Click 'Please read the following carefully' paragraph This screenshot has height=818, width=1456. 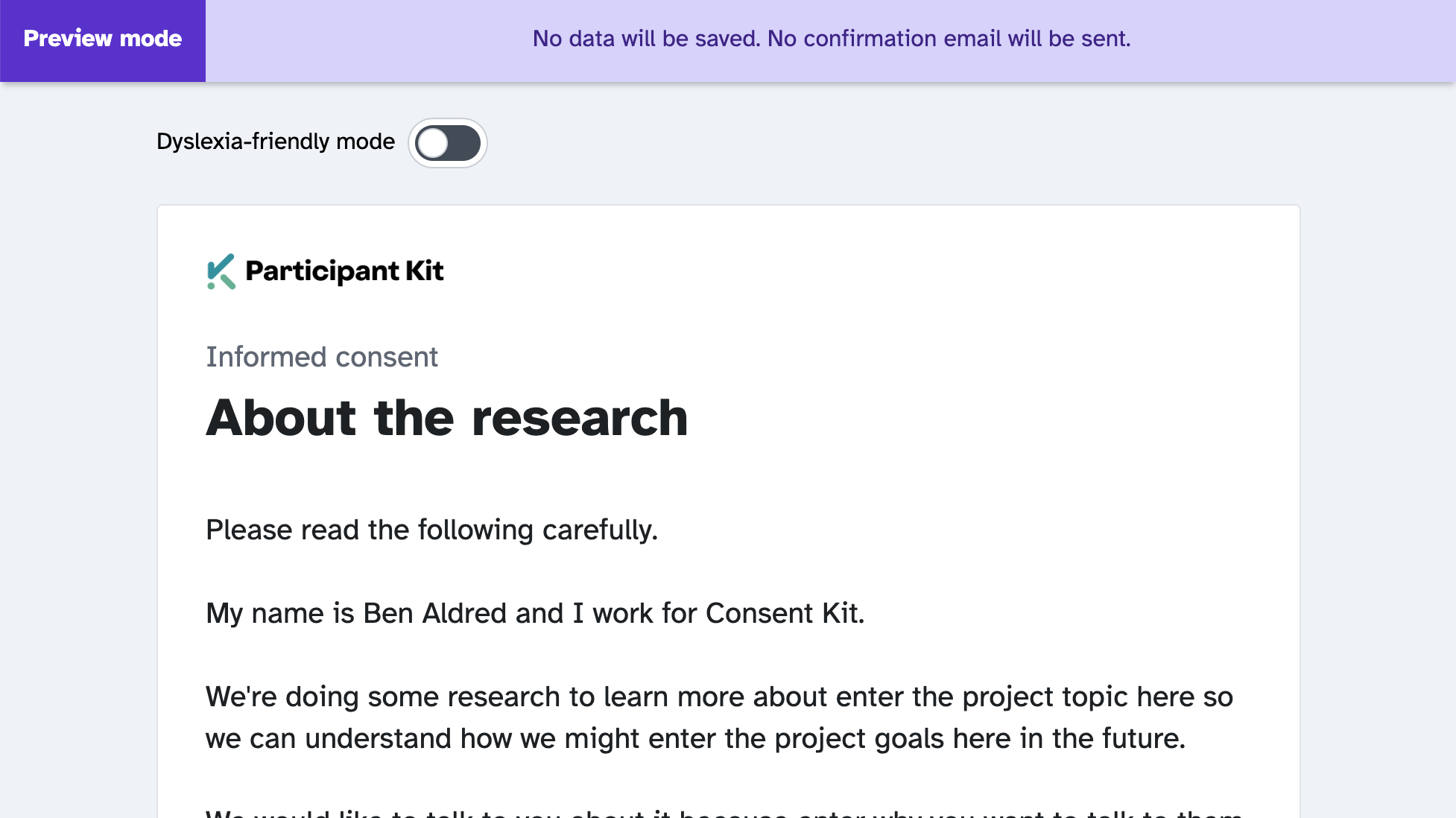pyautogui.click(x=431, y=530)
